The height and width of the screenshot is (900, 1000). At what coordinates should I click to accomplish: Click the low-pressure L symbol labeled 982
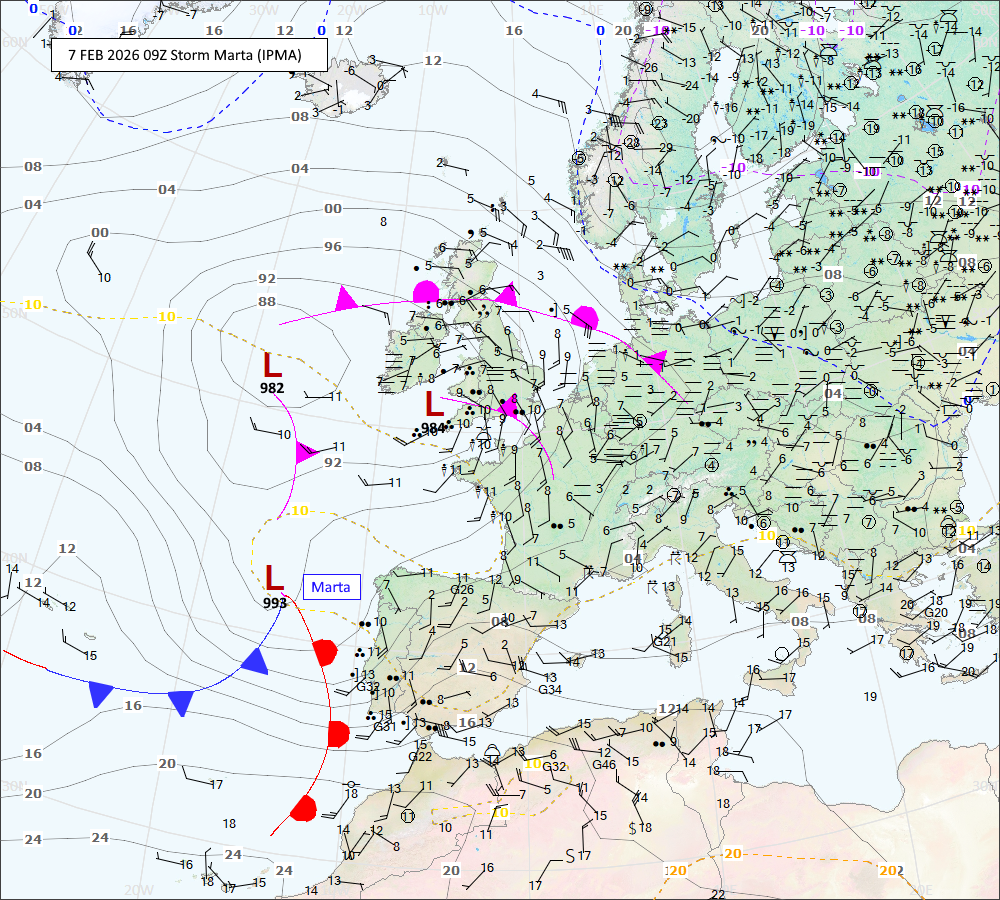pyautogui.click(x=271, y=364)
